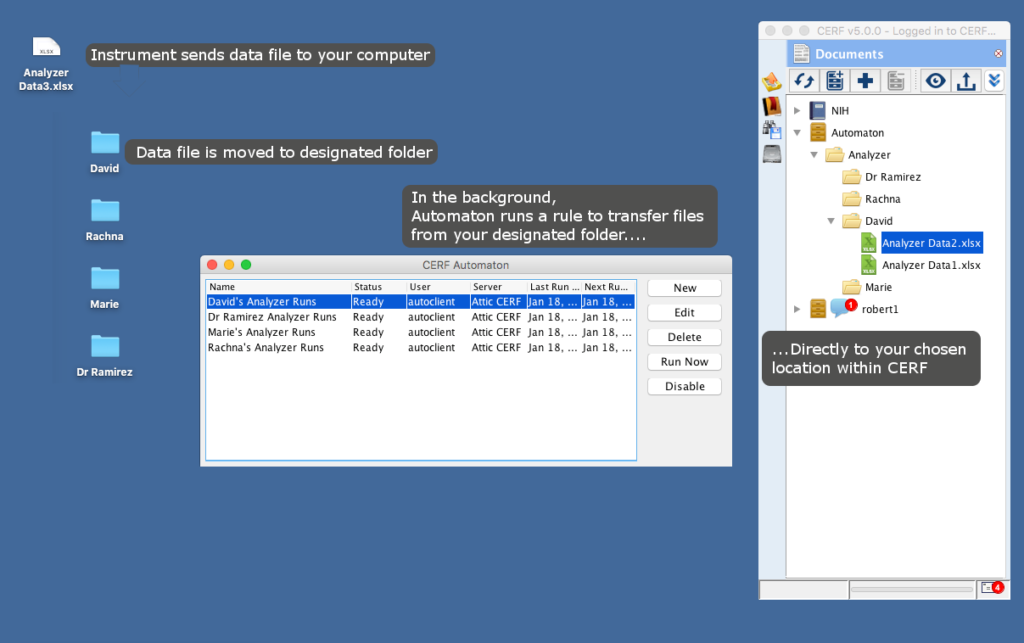Sort rules by Status column header
This screenshot has height=643, width=1024.
click(379, 287)
